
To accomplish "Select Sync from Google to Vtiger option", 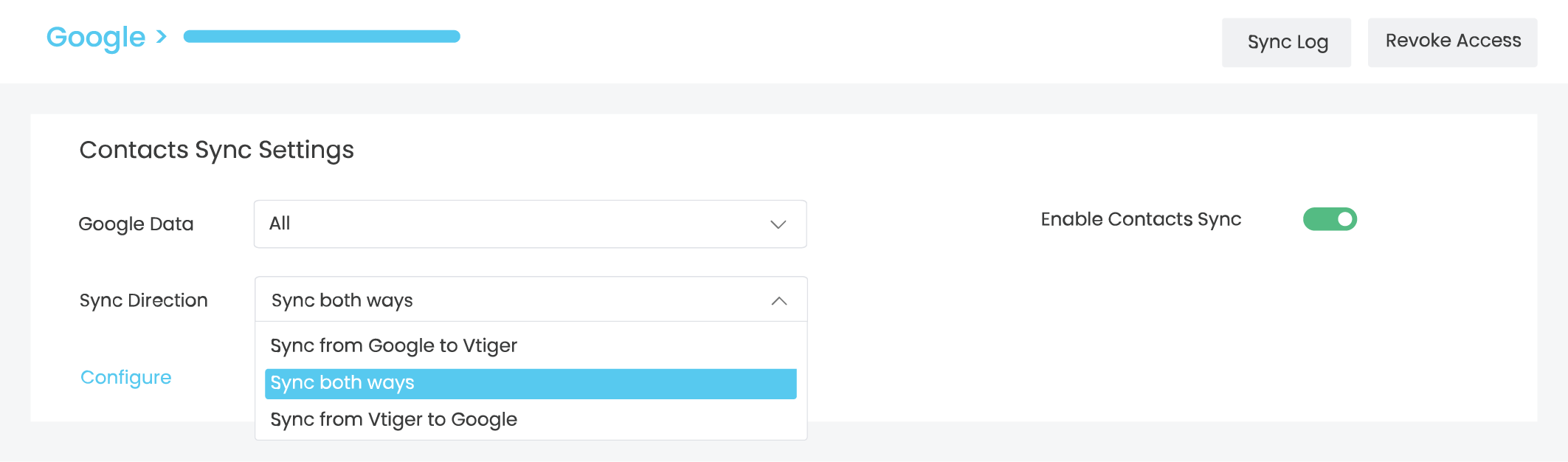I will pyautogui.click(x=393, y=345).
